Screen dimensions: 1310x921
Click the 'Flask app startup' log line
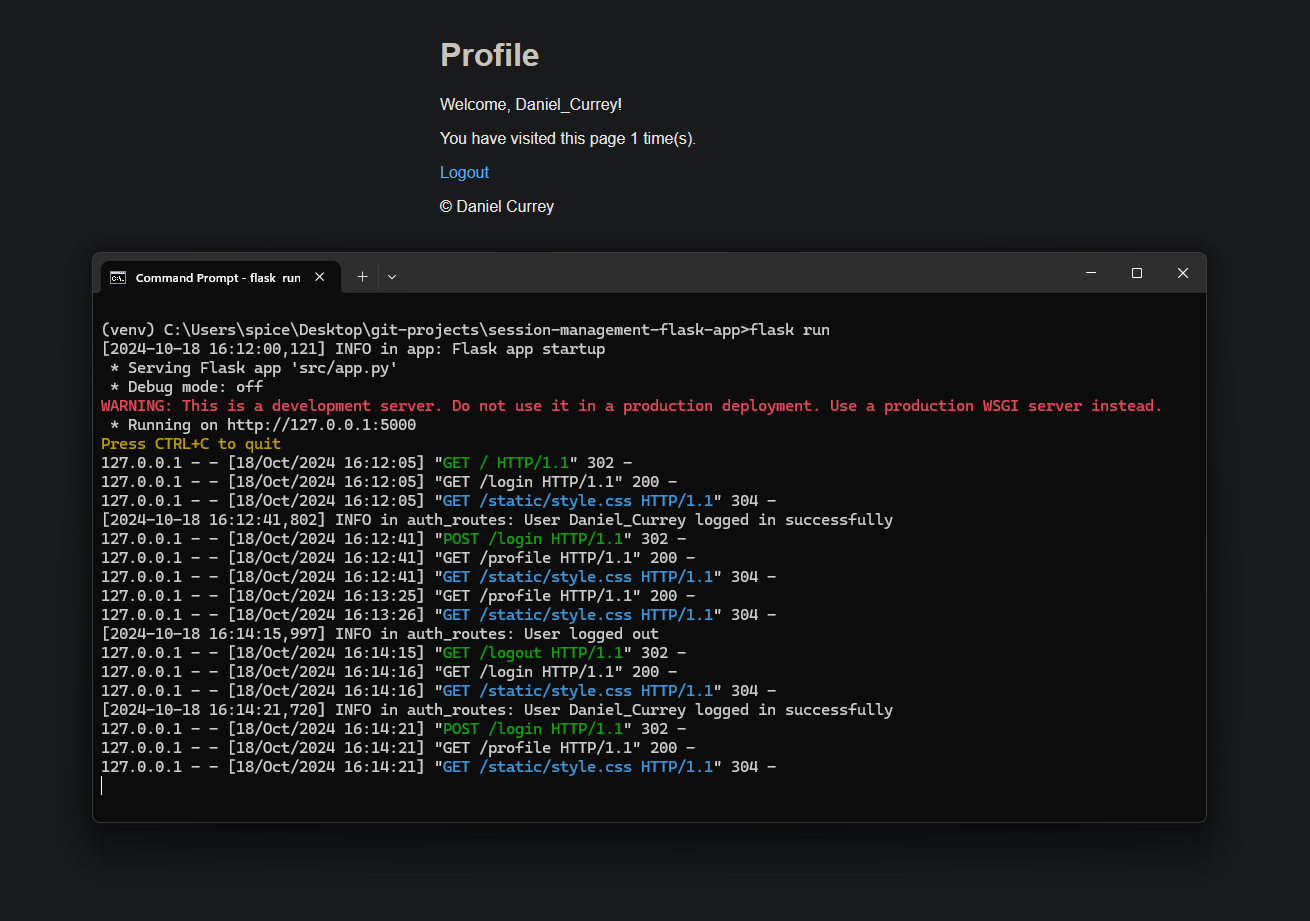pos(353,349)
